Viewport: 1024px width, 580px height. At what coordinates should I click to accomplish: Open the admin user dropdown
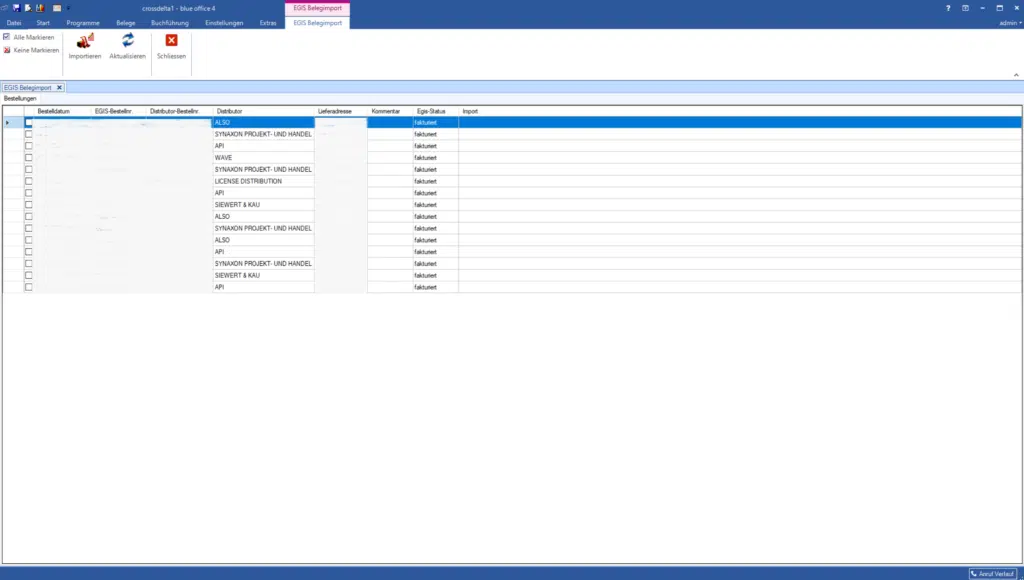[x=1010, y=23]
